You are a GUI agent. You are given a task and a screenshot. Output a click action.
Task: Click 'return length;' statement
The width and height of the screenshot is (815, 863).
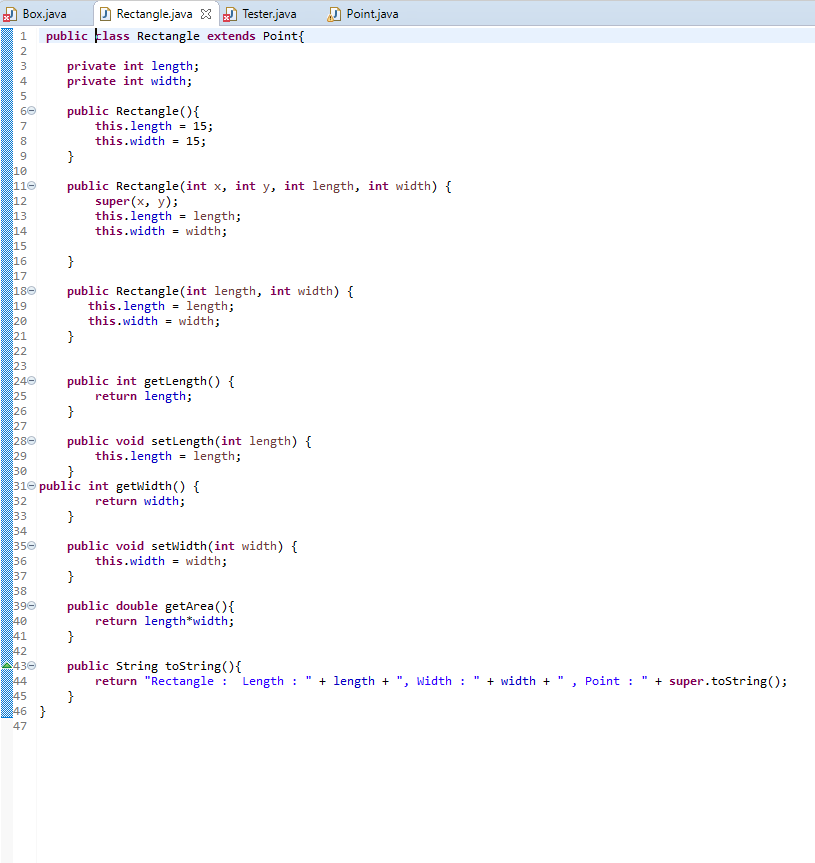(x=143, y=396)
